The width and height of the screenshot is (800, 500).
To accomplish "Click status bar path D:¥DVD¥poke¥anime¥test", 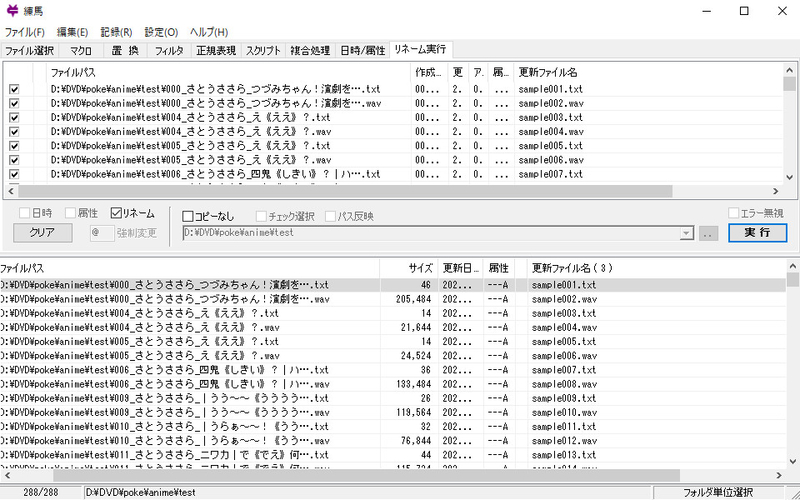I will [x=140, y=493].
